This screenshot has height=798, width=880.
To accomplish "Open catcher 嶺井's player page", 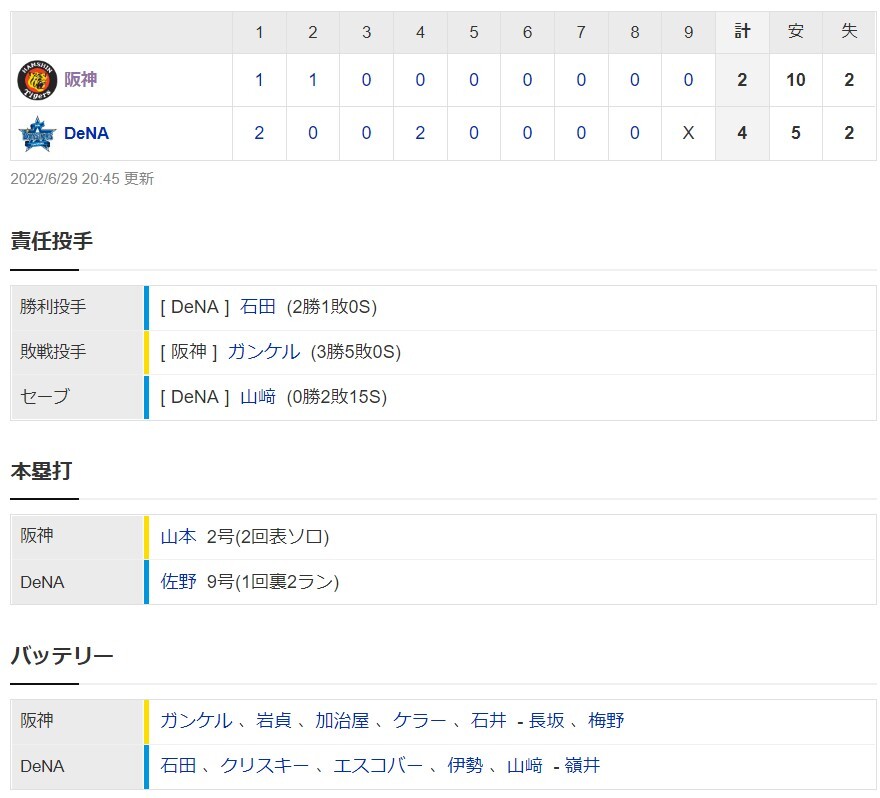I will click(x=582, y=766).
